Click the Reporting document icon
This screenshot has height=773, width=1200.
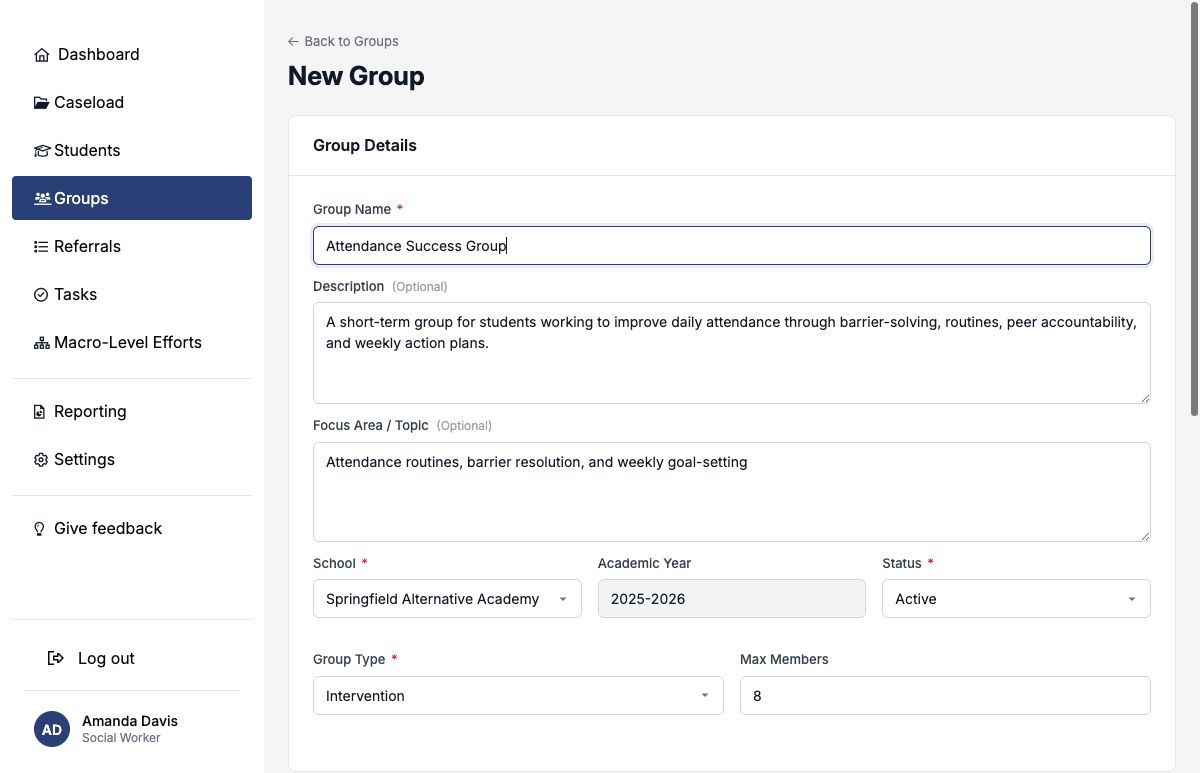pos(40,412)
